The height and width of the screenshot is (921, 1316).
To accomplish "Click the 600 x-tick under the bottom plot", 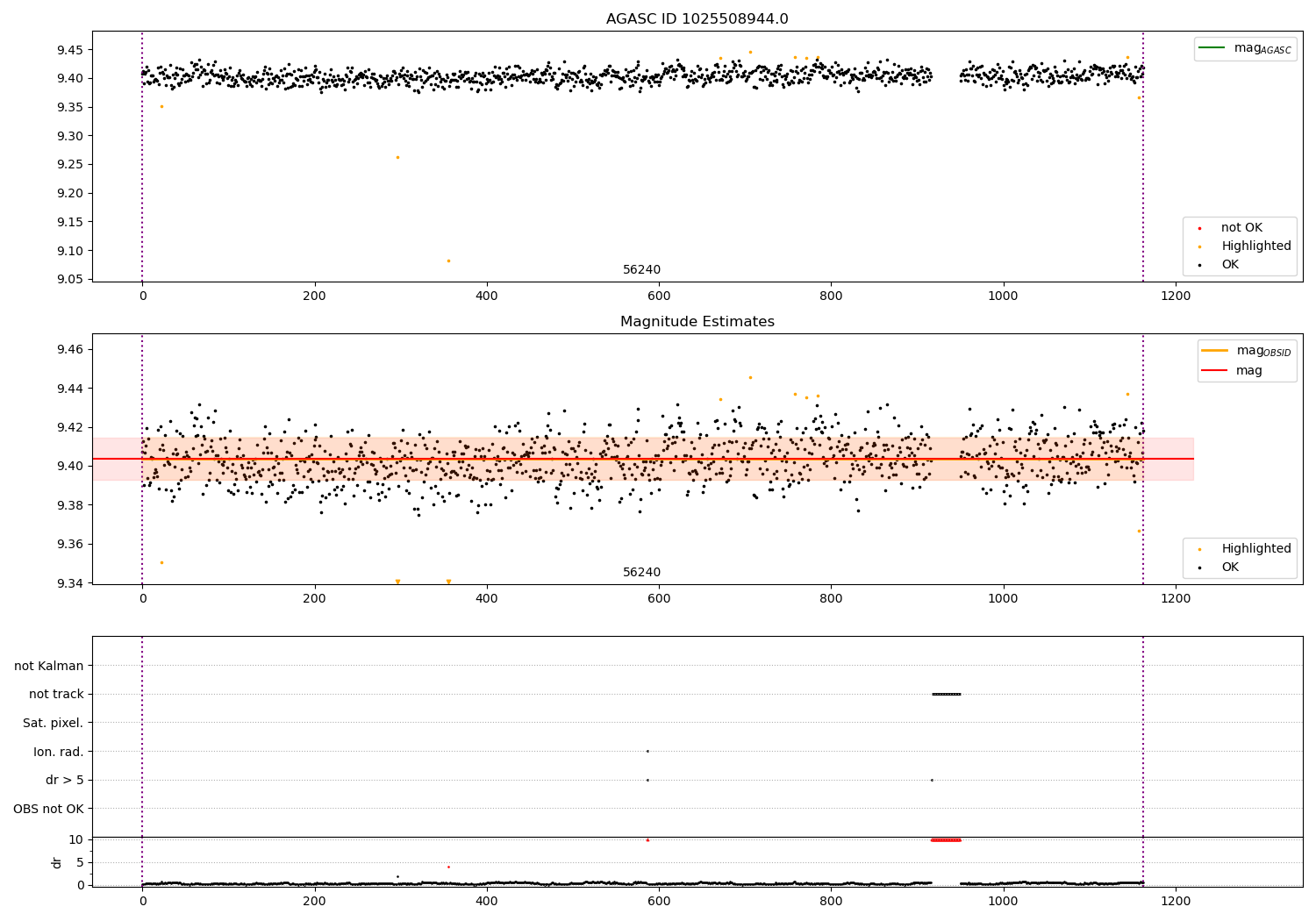I will (659, 901).
